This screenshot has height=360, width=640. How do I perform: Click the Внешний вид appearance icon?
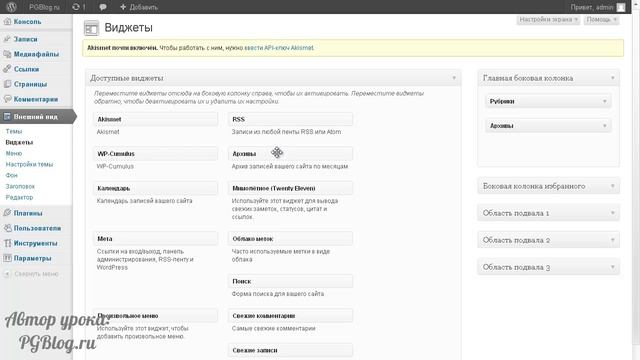[x=7, y=117]
